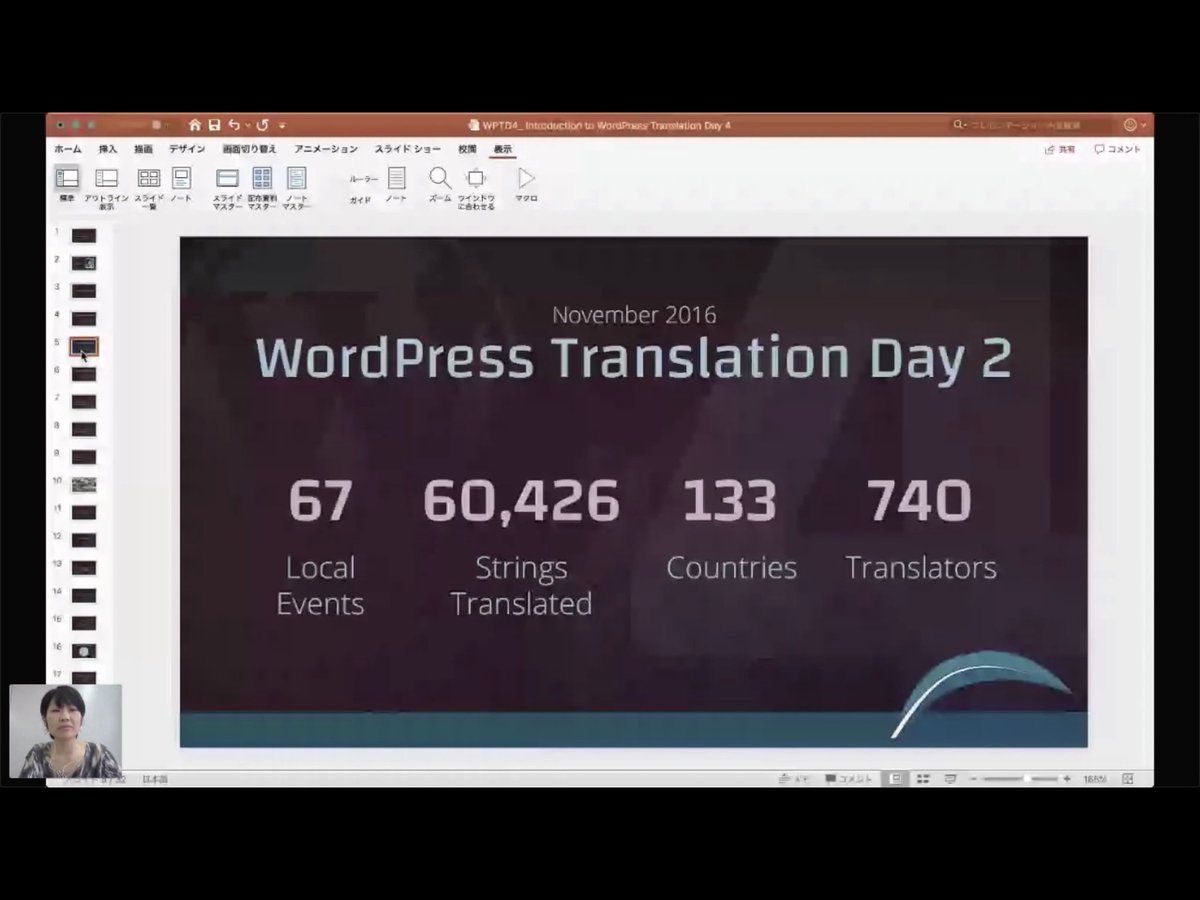Viewport: 1200px width, 900px height.
Task: Select slide 10 thumbnail
Action: [x=84, y=485]
